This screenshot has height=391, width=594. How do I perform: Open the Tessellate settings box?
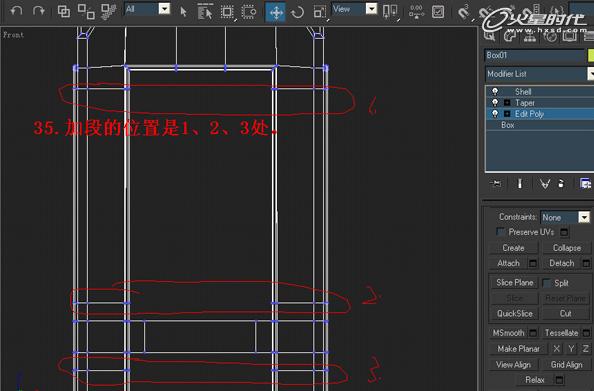point(586,333)
